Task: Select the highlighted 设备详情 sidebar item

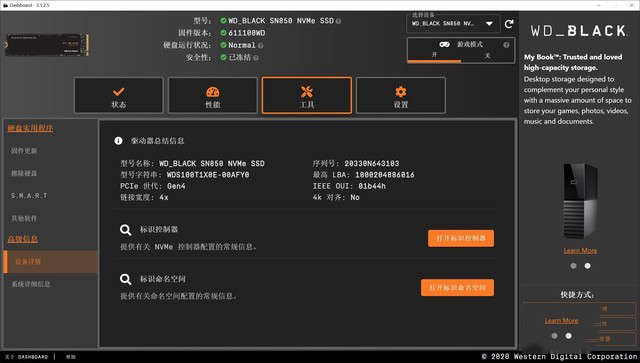Action: (x=51, y=262)
